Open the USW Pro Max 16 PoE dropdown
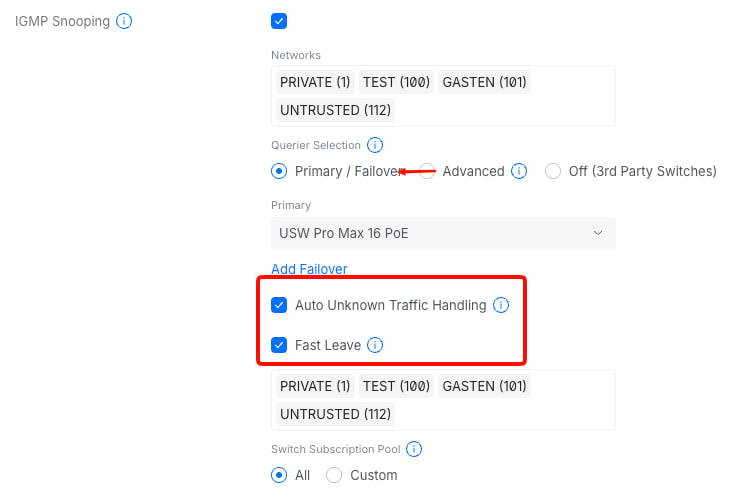This screenshot has height=499, width=741. click(x=443, y=233)
